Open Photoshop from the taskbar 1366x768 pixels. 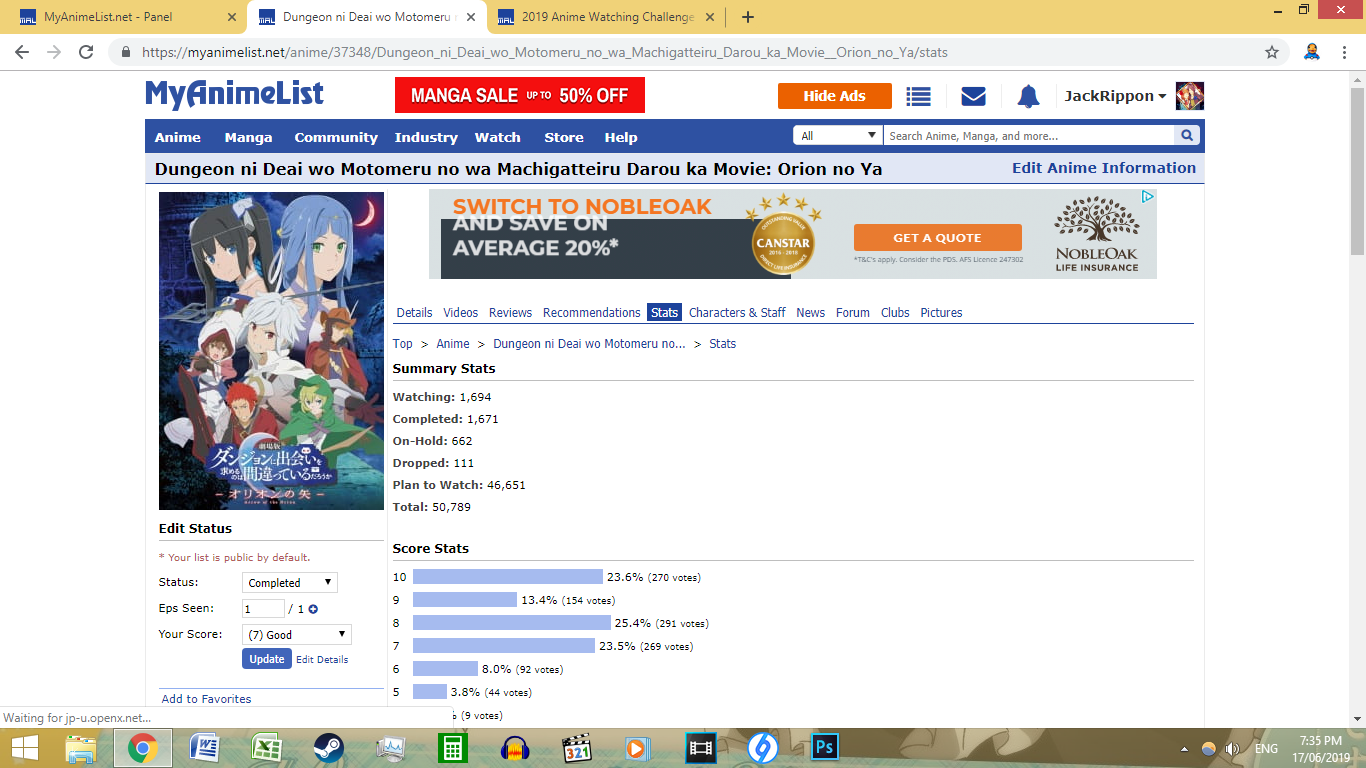(x=825, y=747)
